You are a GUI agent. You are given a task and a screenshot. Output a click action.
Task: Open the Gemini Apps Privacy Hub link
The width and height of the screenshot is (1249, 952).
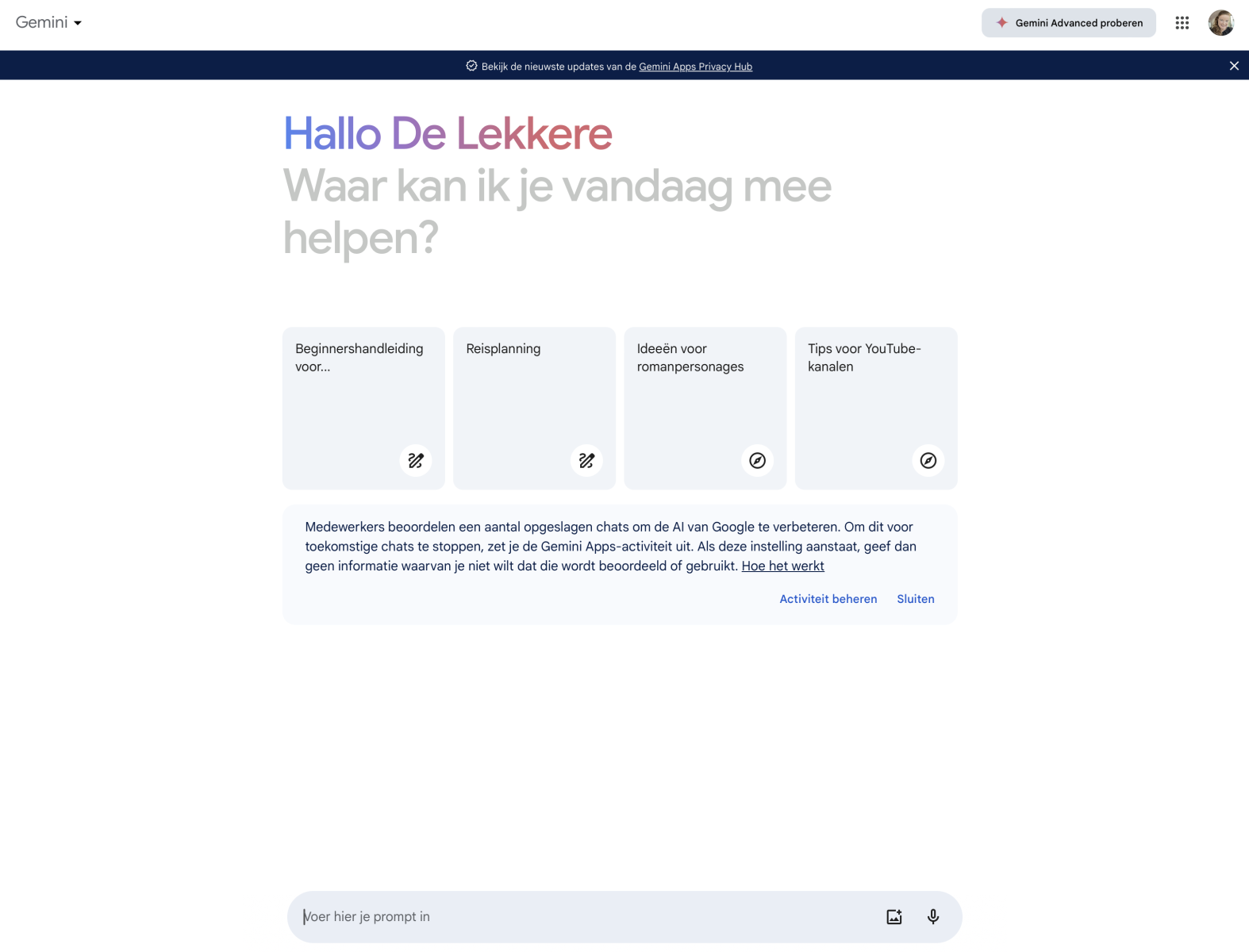point(695,67)
